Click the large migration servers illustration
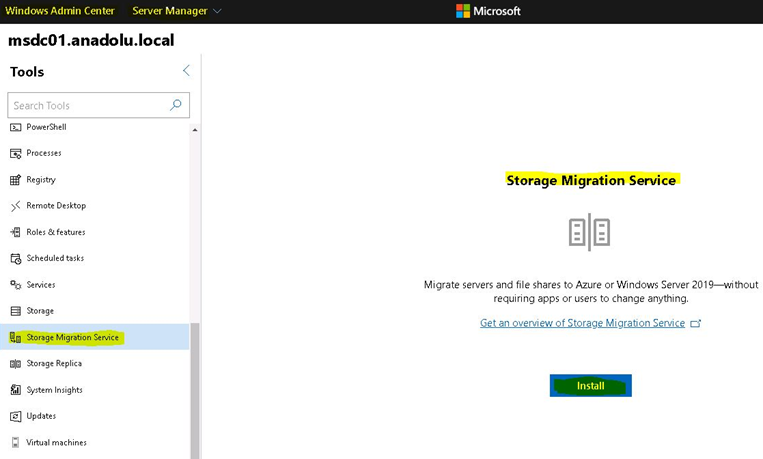 [x=589, y=232]
